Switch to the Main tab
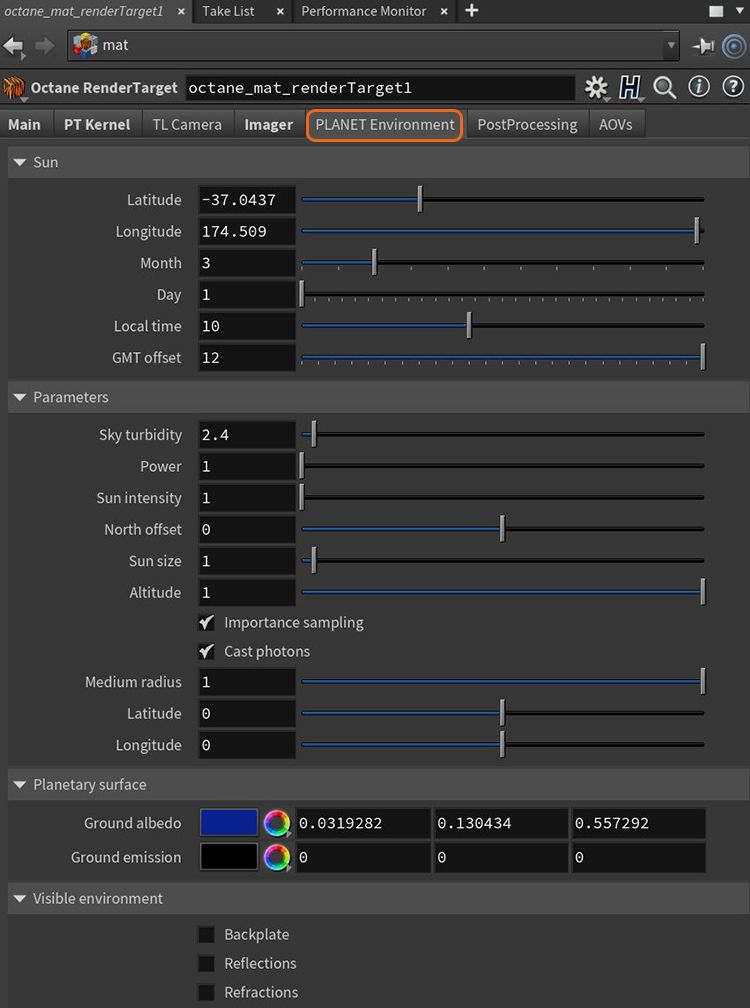 coord(24,125)
